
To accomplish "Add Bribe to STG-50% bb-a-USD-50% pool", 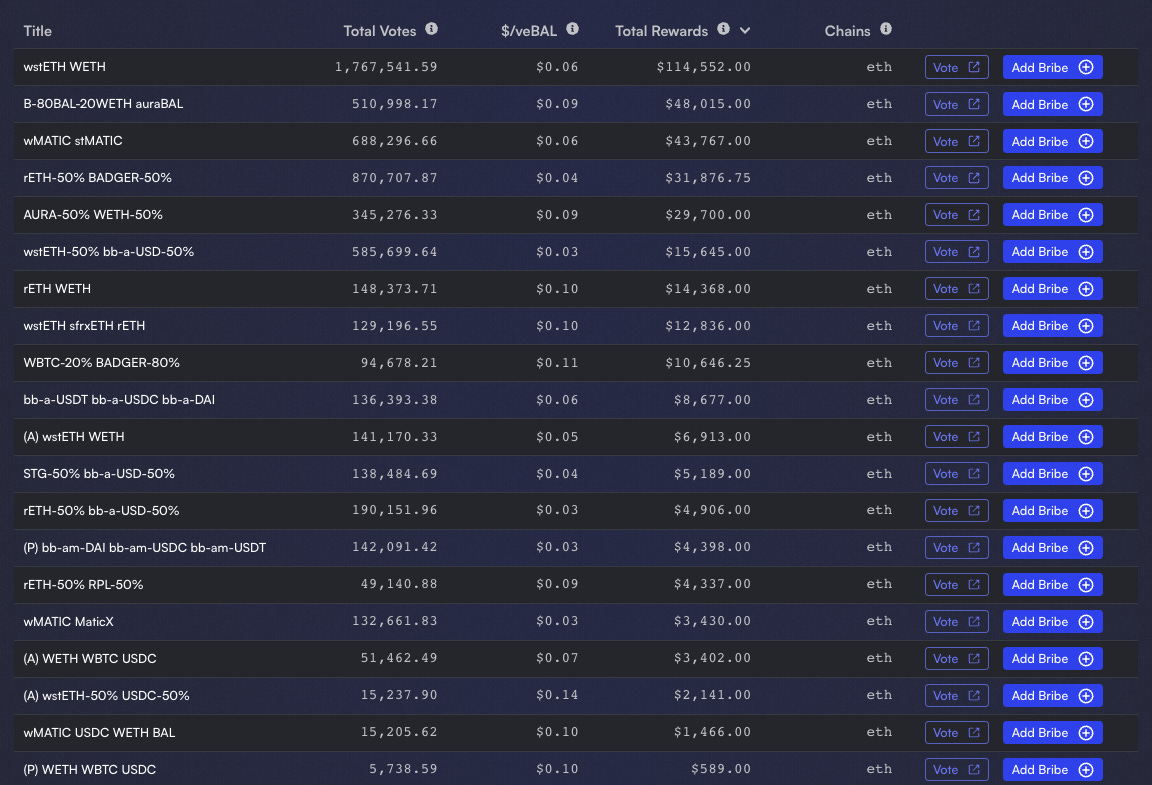I will [x=1052, y=473].
